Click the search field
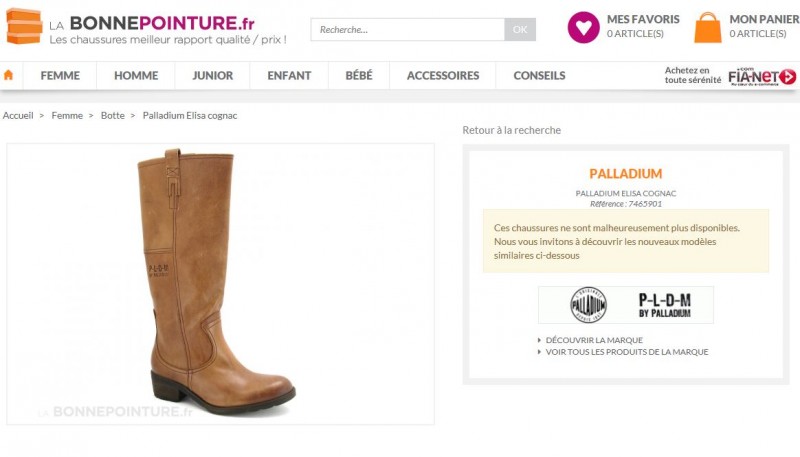Screen dimensions: 800x457 pyautogui.click(x=408, y=30)
